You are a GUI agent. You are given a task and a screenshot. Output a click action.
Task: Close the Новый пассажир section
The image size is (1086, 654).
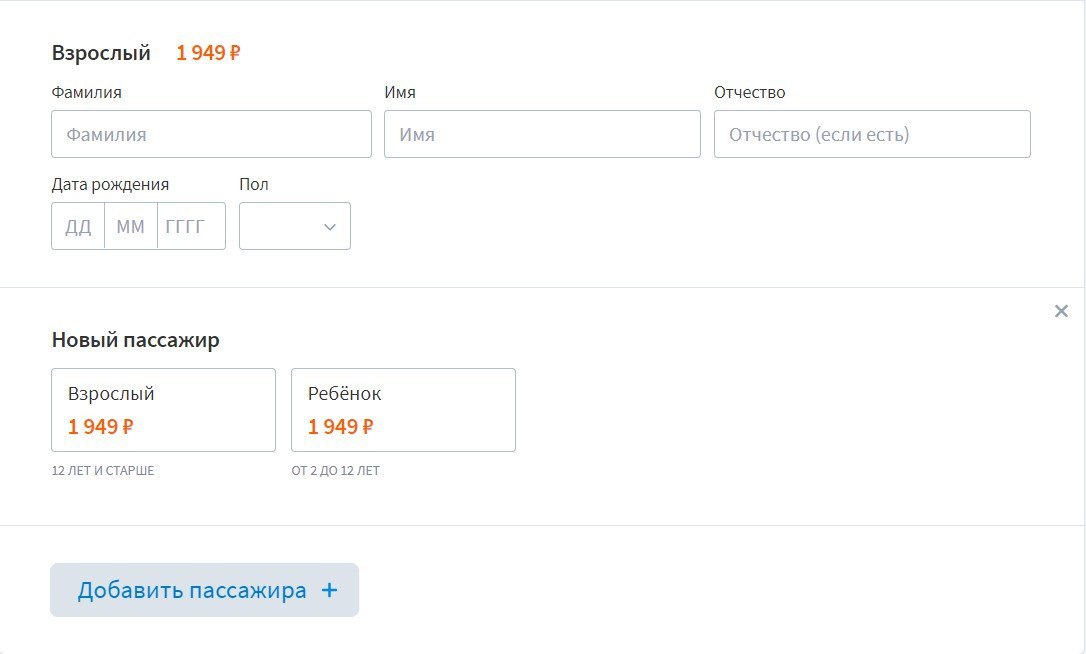pos(1061,311)
